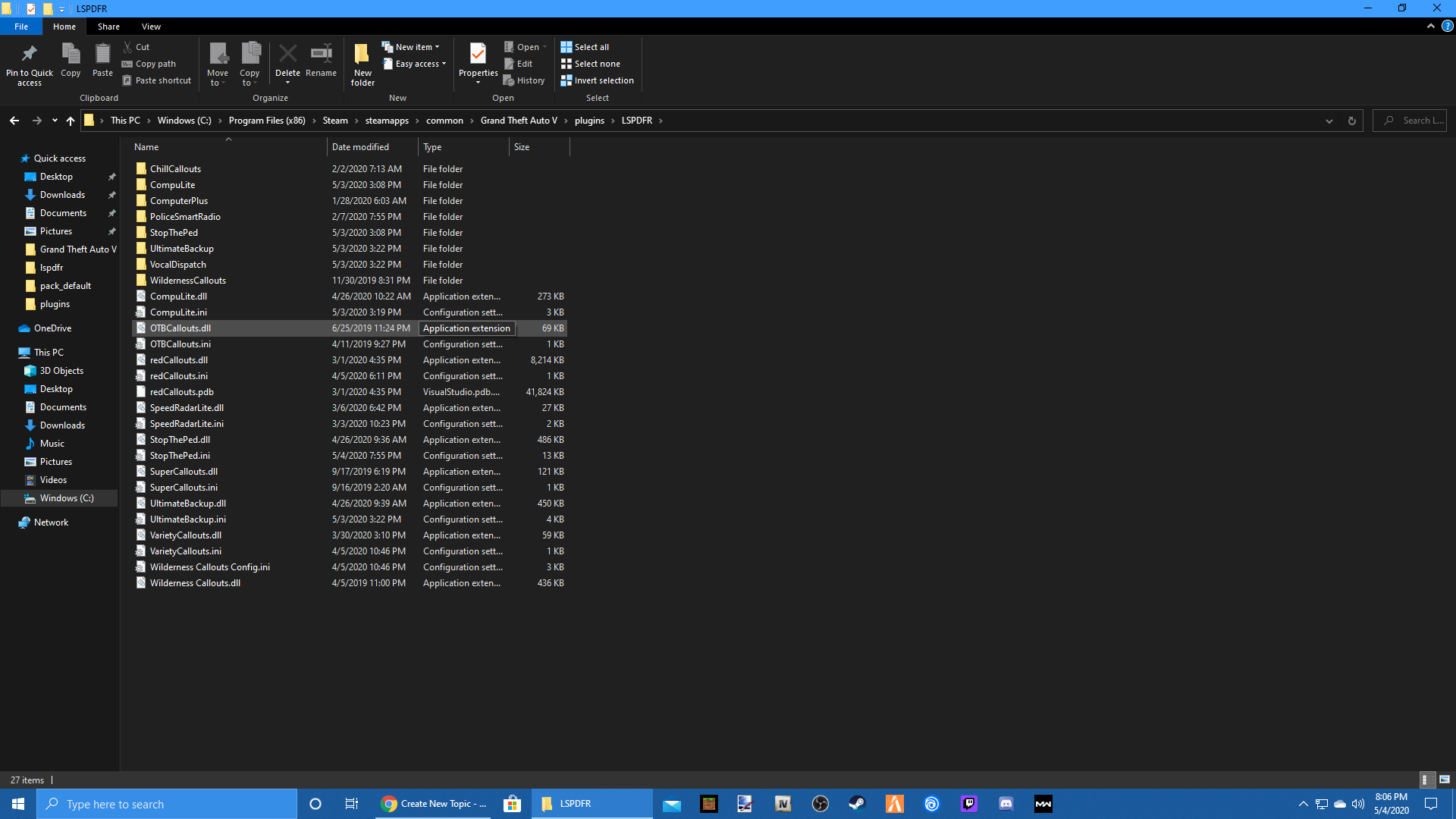This screenshot has height=819, width=1456.
Task: Open the View ribbon tab
Action: pos(151,27)
